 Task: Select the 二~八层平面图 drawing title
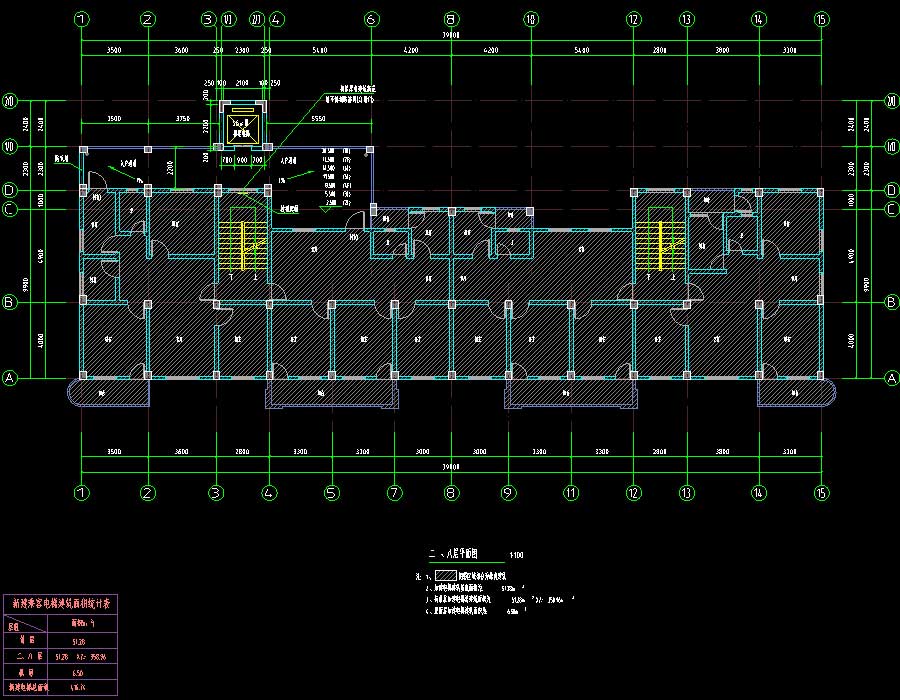[453, 554]
